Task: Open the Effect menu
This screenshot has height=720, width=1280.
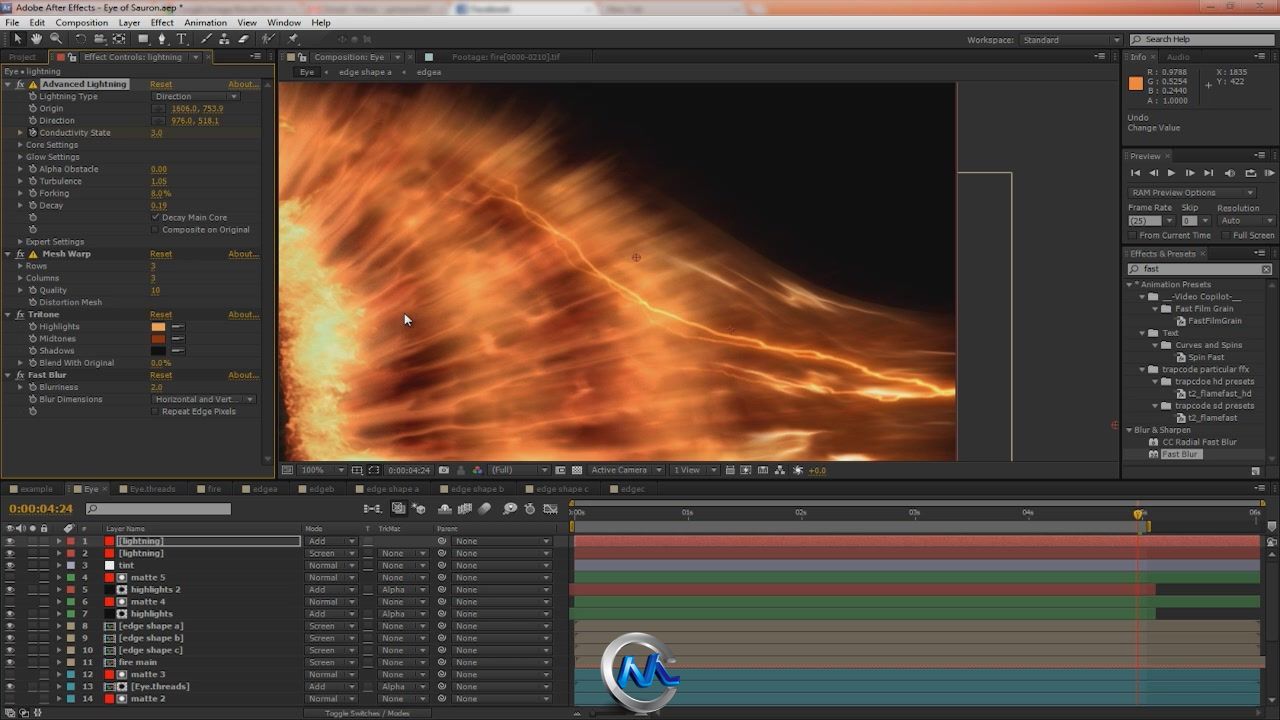Action: [x=161, y=22]
